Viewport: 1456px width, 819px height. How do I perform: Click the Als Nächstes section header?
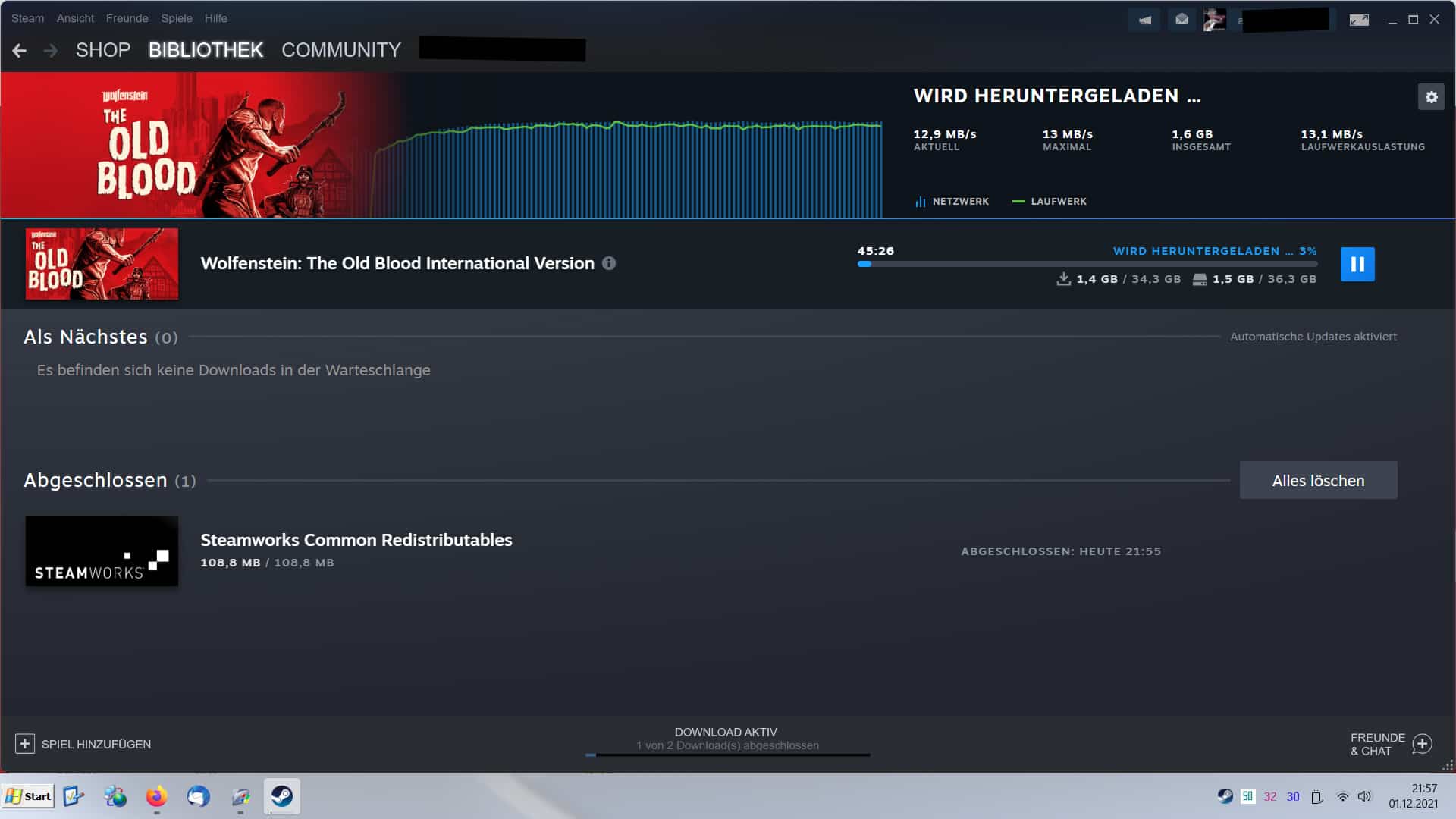point(101,337)
